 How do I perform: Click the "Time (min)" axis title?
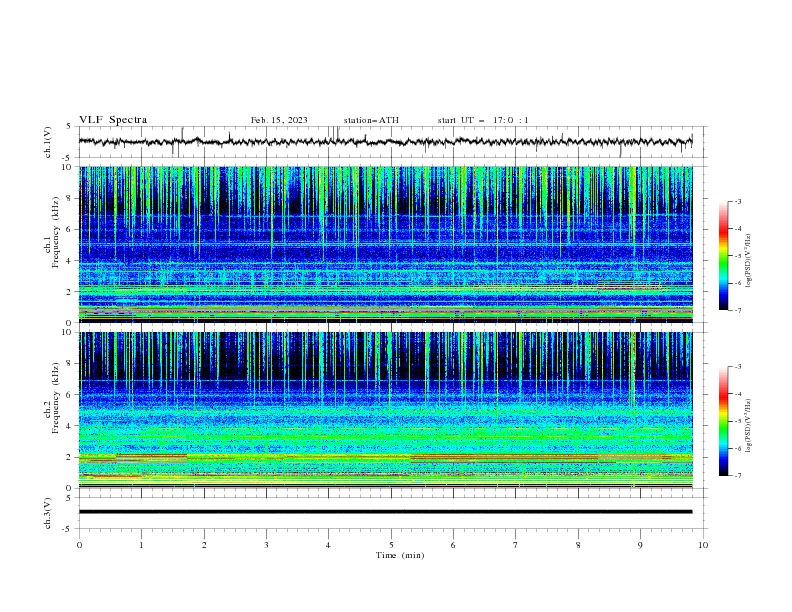tap(400, 555)
